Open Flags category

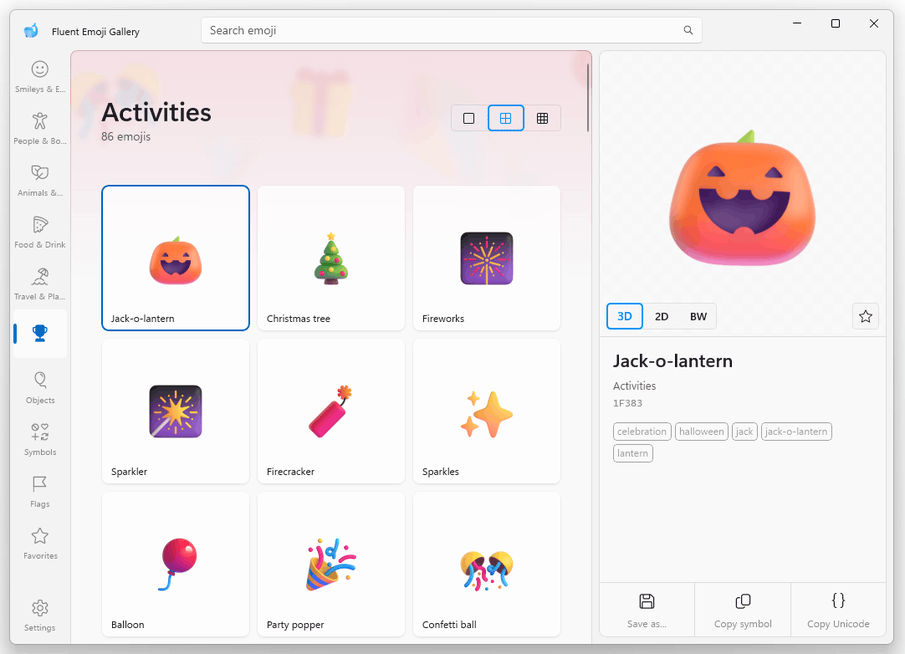tap(40, 492)
